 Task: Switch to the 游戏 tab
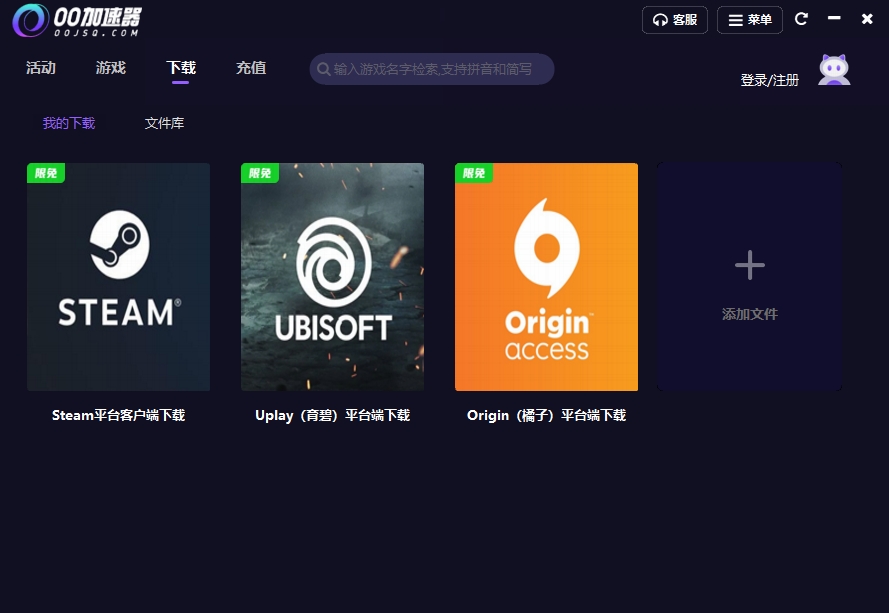pos(111,68)
